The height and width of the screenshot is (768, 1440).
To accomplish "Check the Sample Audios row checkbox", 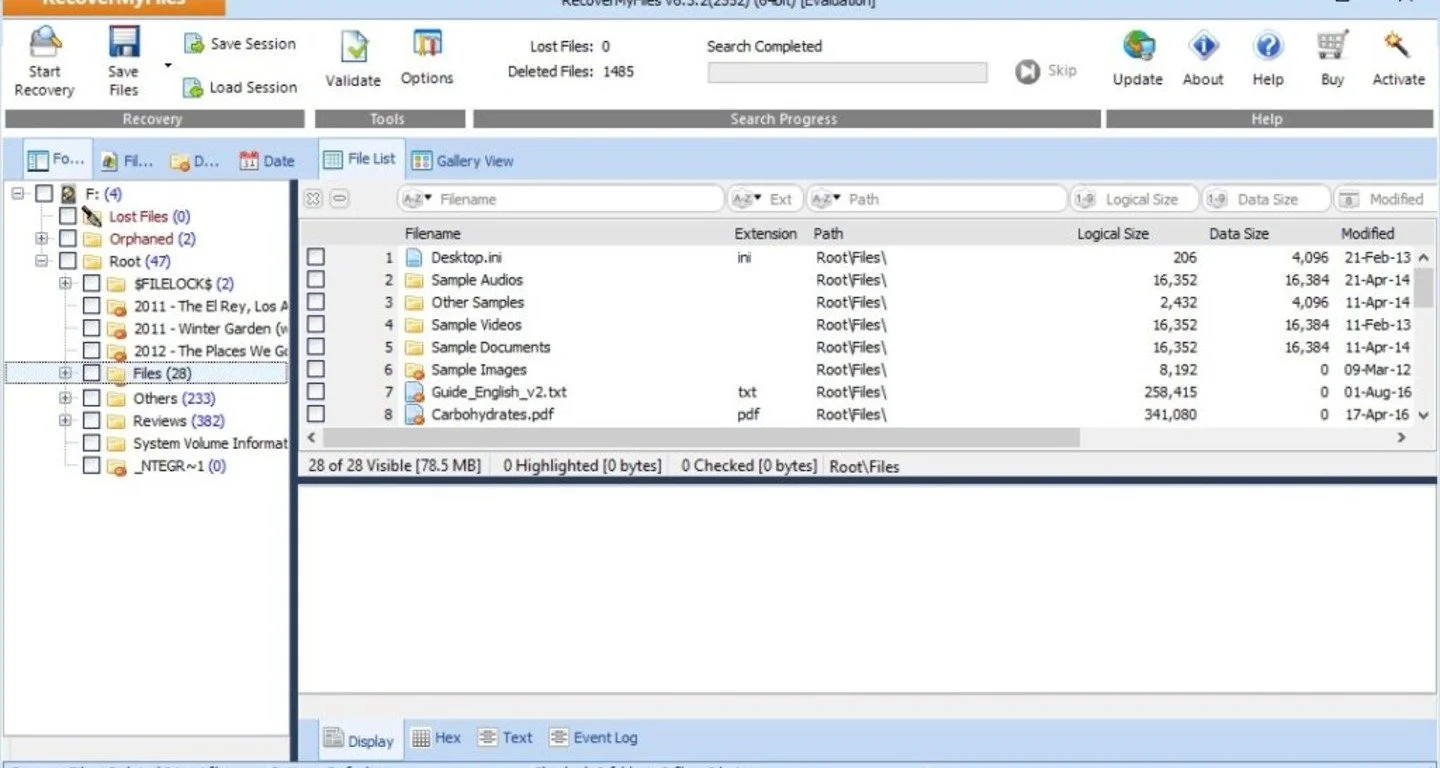I will 316,280.
